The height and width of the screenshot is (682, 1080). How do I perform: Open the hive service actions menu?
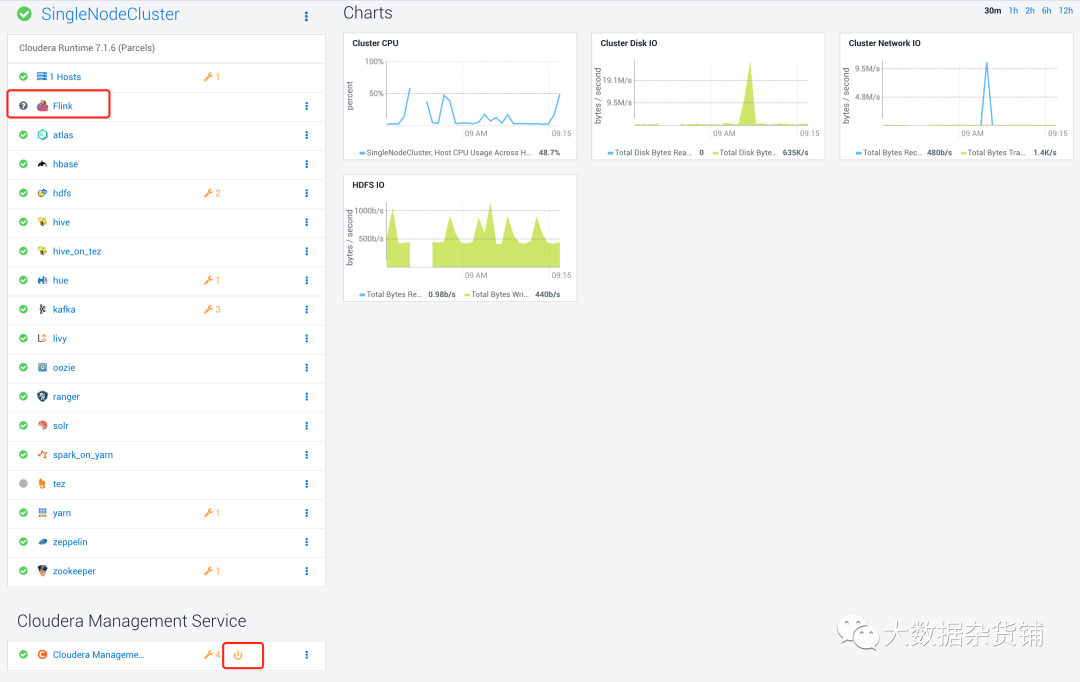(x=307, y=223)
